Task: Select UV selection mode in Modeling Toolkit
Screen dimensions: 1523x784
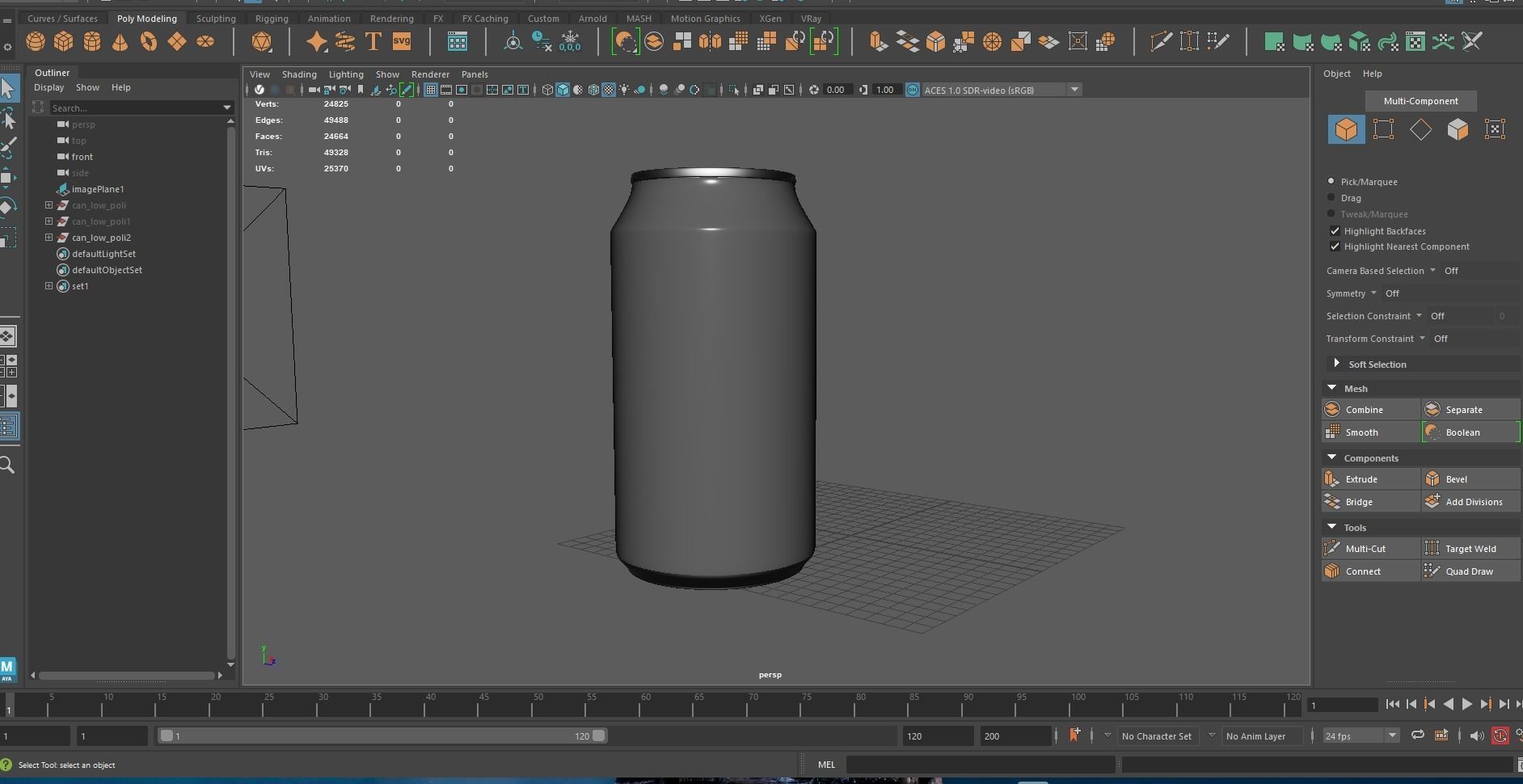Action: coord(1495,129)
